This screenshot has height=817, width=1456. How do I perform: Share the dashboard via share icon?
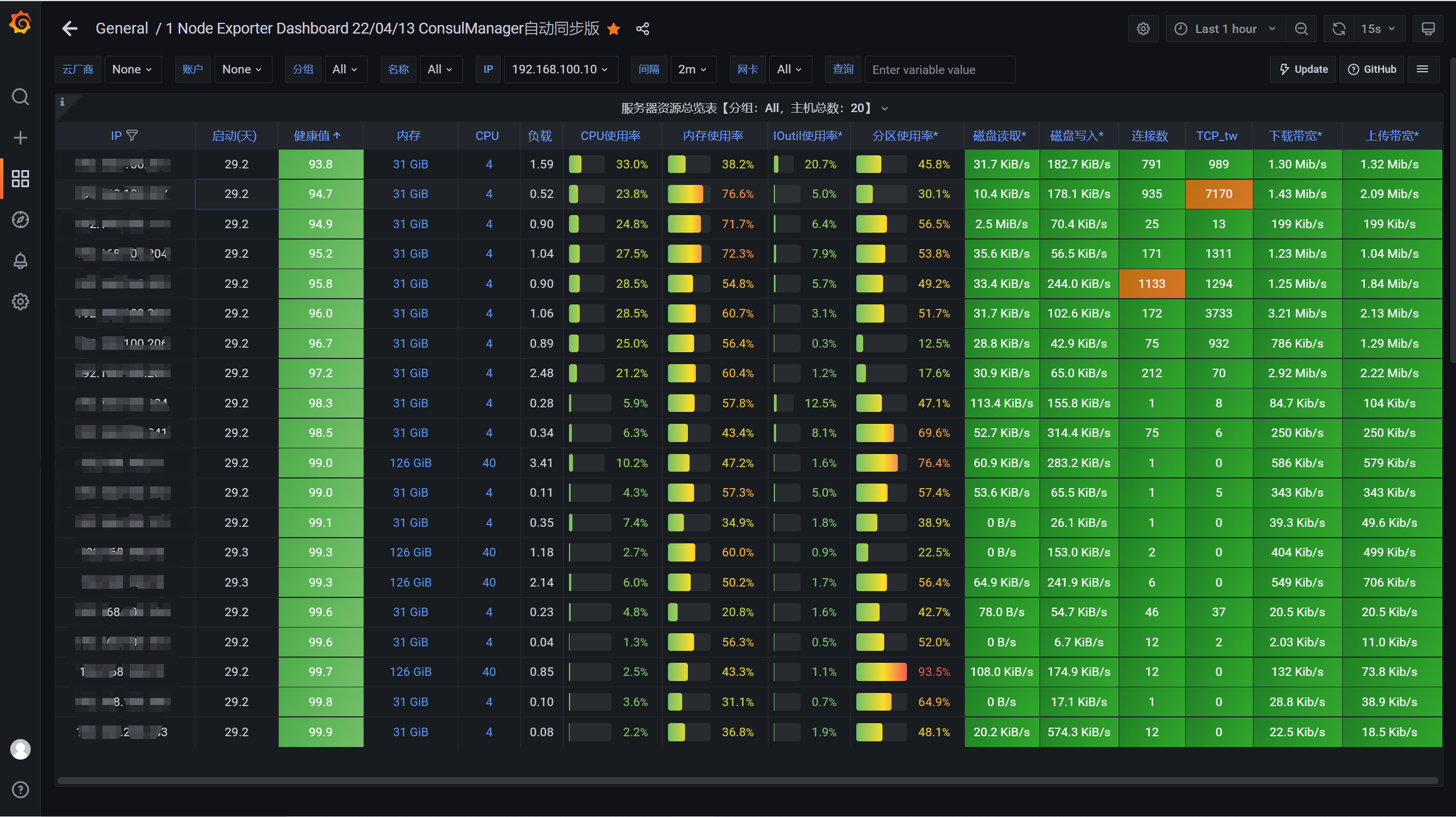pyautogui.click(x=643, y=29)
